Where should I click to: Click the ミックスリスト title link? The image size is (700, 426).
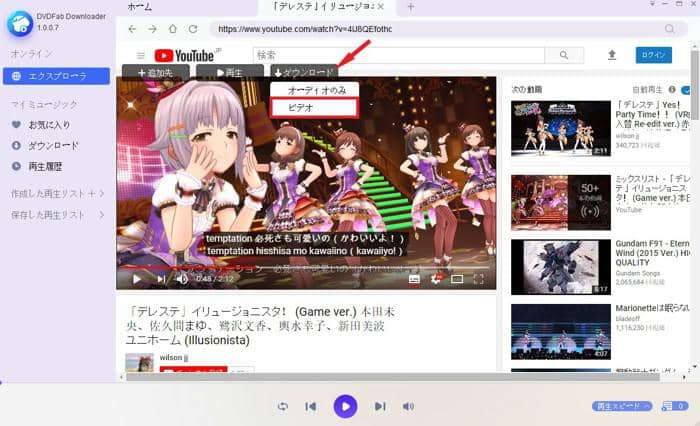652,188
